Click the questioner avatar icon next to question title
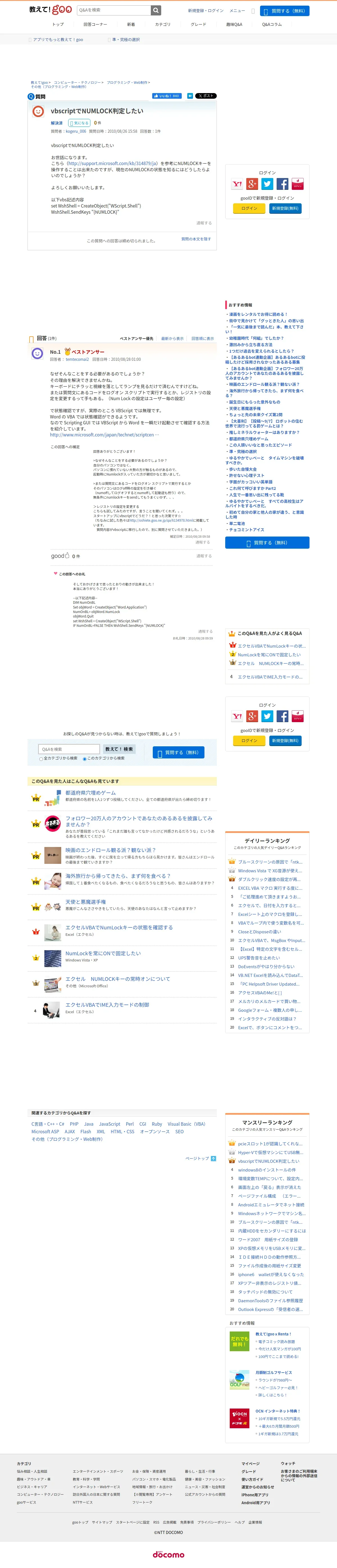Screen dimensions: 337x1568 (x=38, y=111)
